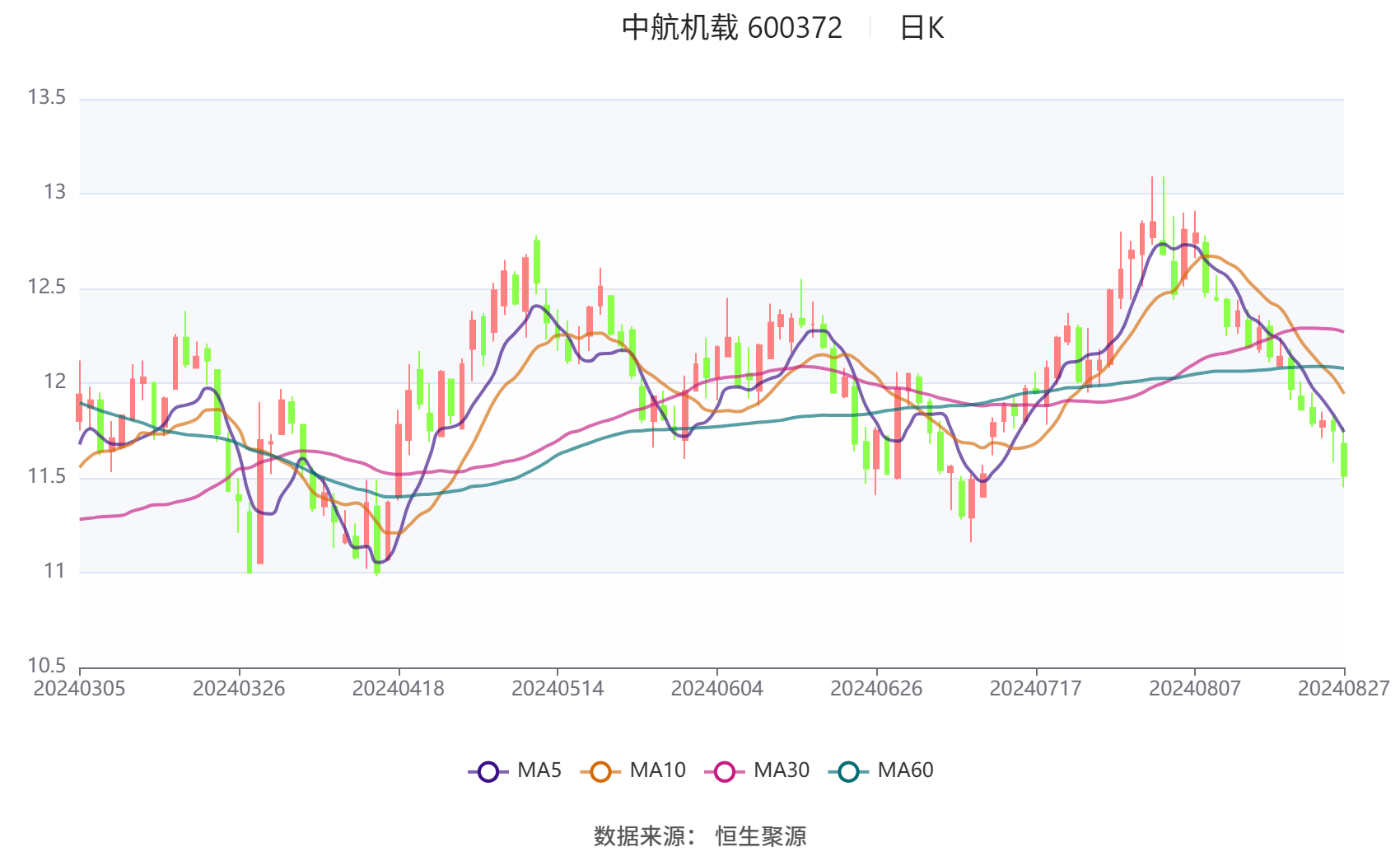This screenshot has width=1400, height=852.
Task: Select the 20240827 date axis label
Action: click(x=1344, y=689)
